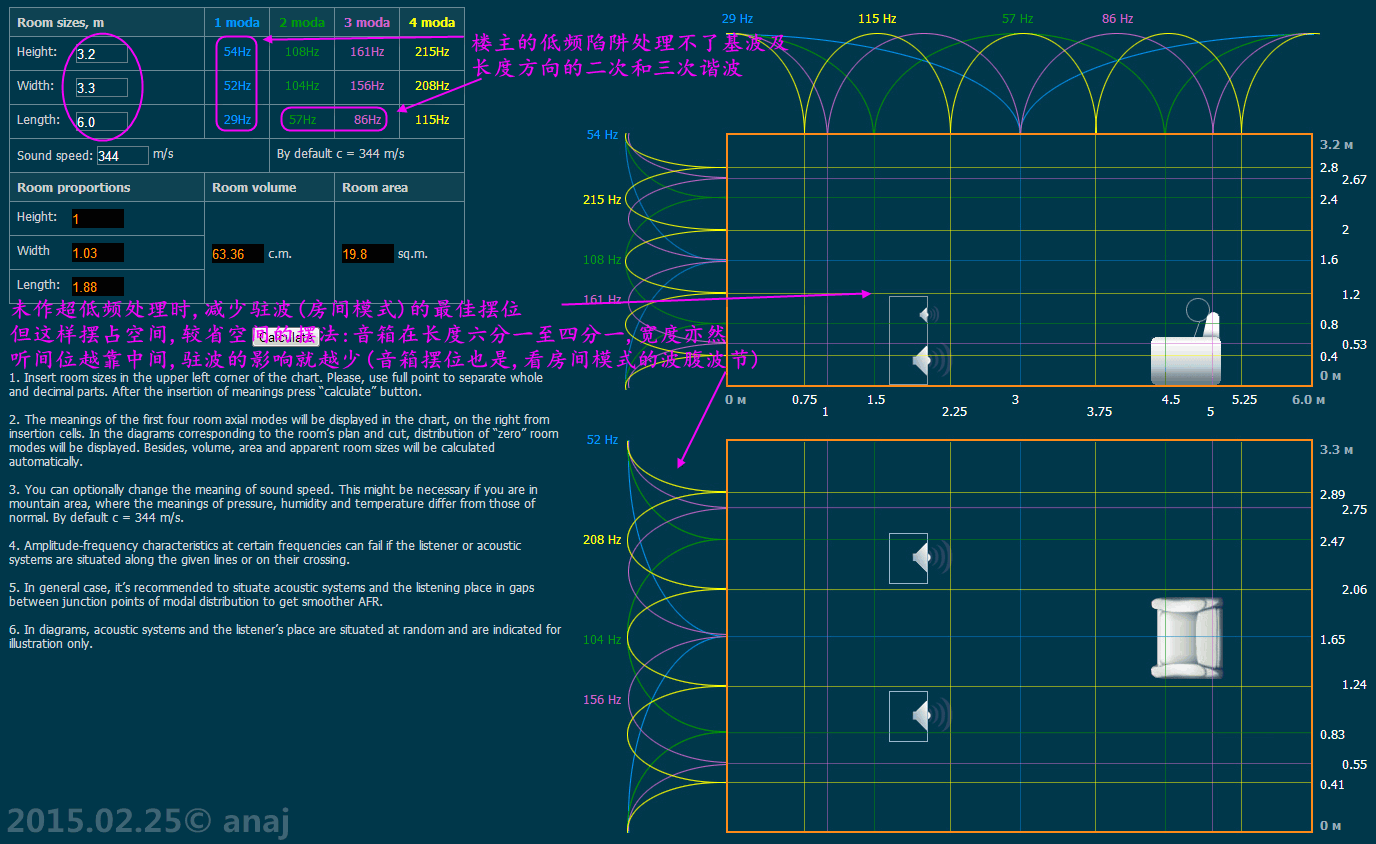Click the '4 moda' column header

[x=432, y=22]
